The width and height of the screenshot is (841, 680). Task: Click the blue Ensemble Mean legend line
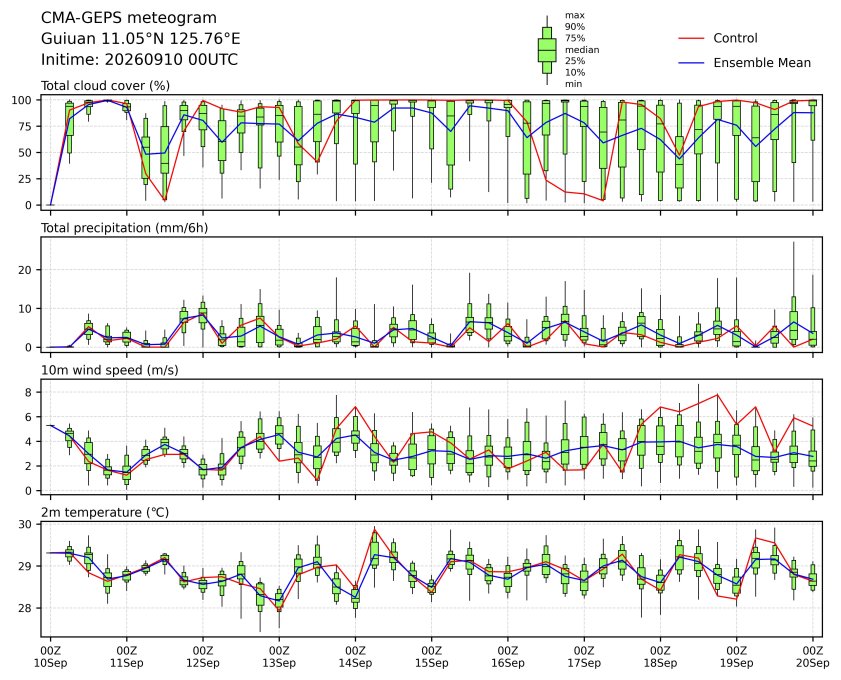pos(691,63)
